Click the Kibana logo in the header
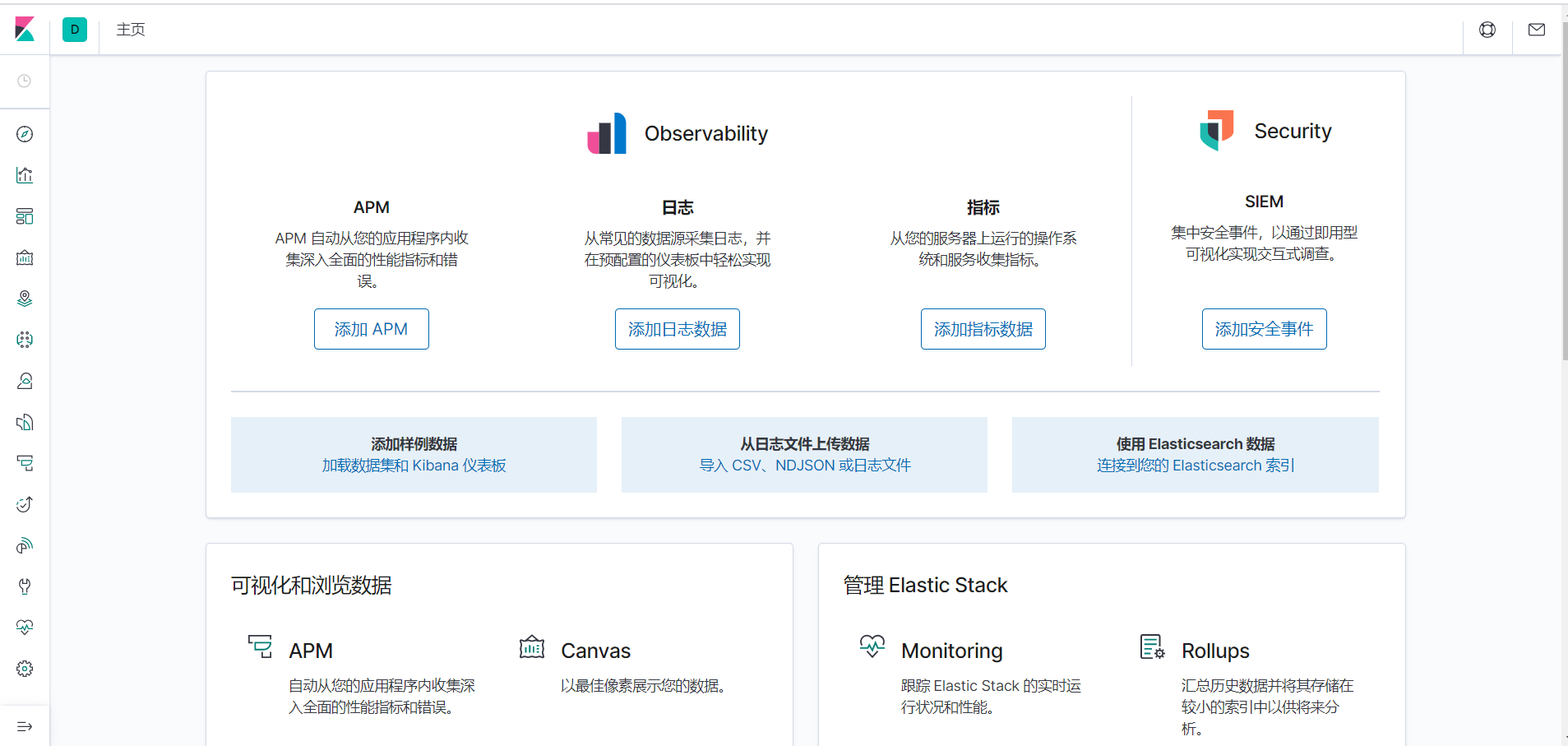 pyautogui.click(x=25, y=30)
